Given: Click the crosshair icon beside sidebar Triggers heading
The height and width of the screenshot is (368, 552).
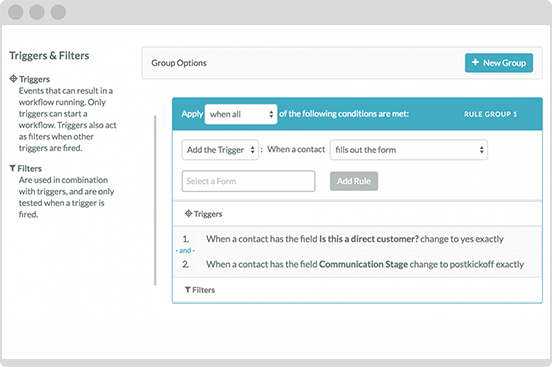Looking at the screenshot, I should point(13,79).
